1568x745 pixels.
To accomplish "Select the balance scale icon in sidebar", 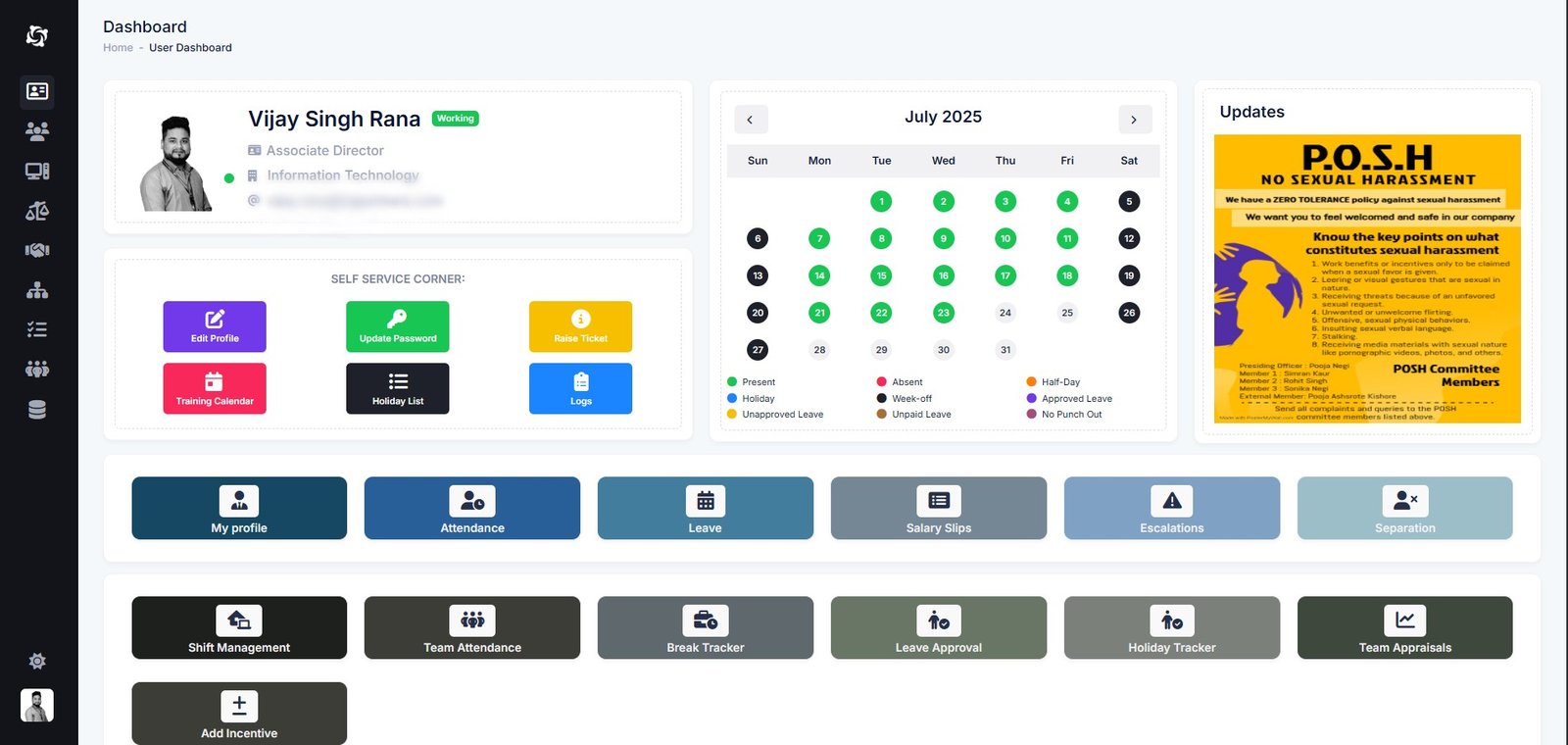I will pyautogui.click(x=37, y=211).
